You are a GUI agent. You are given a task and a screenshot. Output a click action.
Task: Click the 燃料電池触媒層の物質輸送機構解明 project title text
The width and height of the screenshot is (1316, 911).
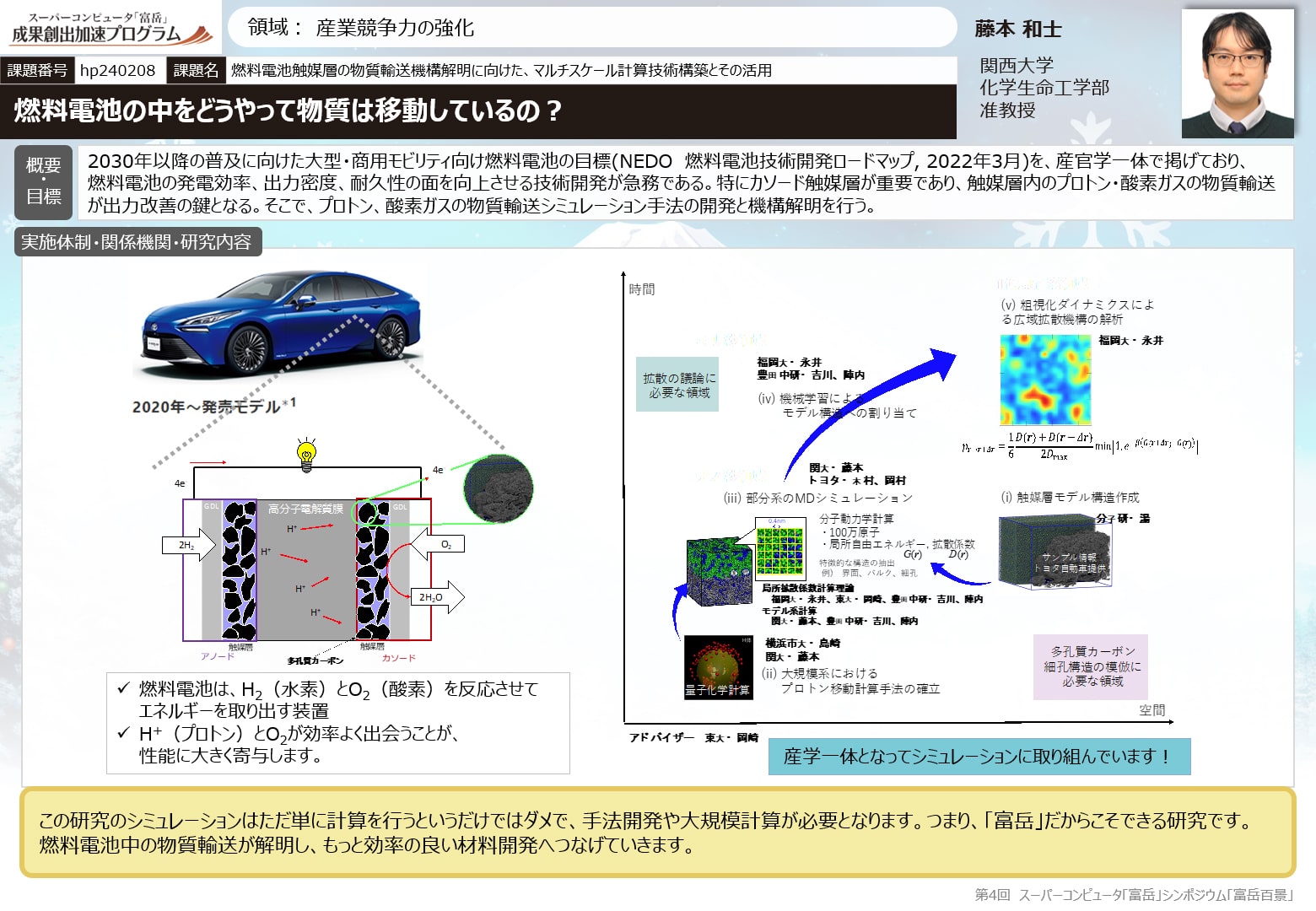click(x=501, y=70)
